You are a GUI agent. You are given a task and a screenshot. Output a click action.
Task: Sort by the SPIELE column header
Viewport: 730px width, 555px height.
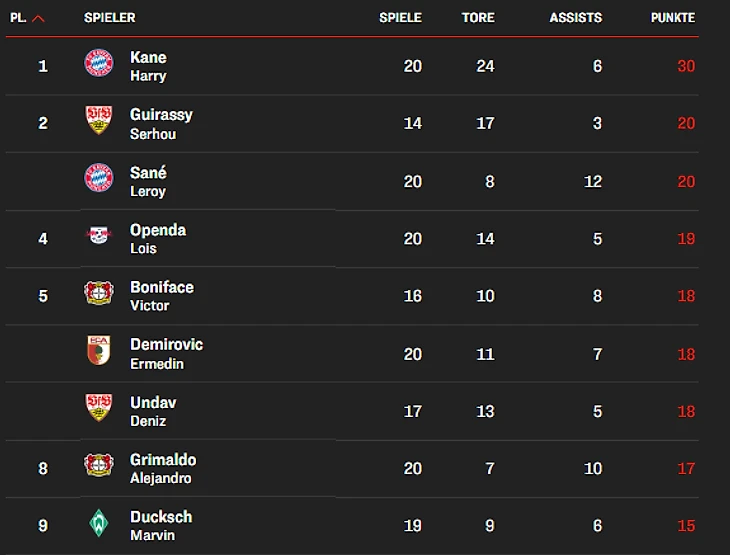click(400, 18)
